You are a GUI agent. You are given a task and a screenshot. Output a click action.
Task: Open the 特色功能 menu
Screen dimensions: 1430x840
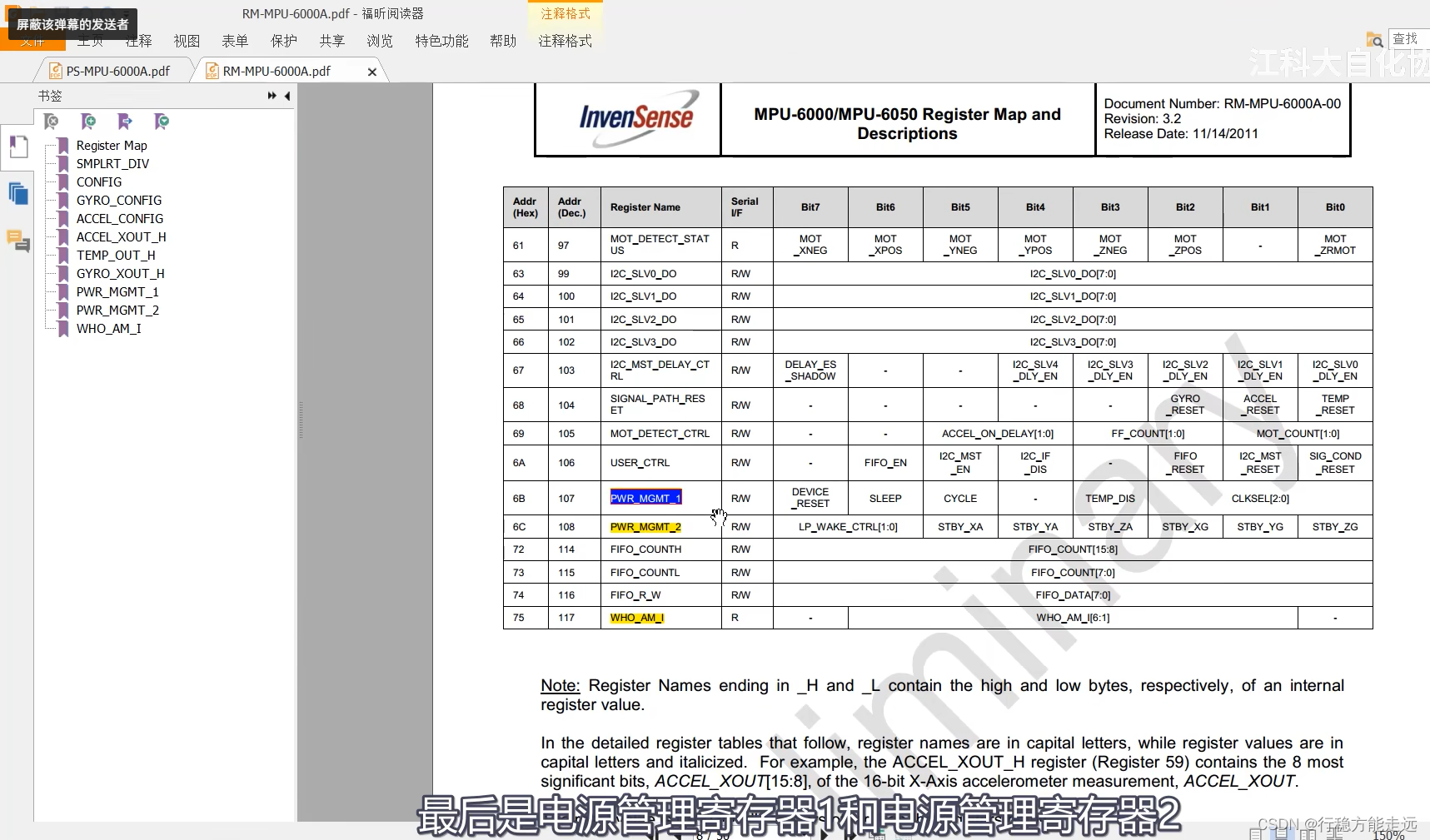tap(441, 41)
